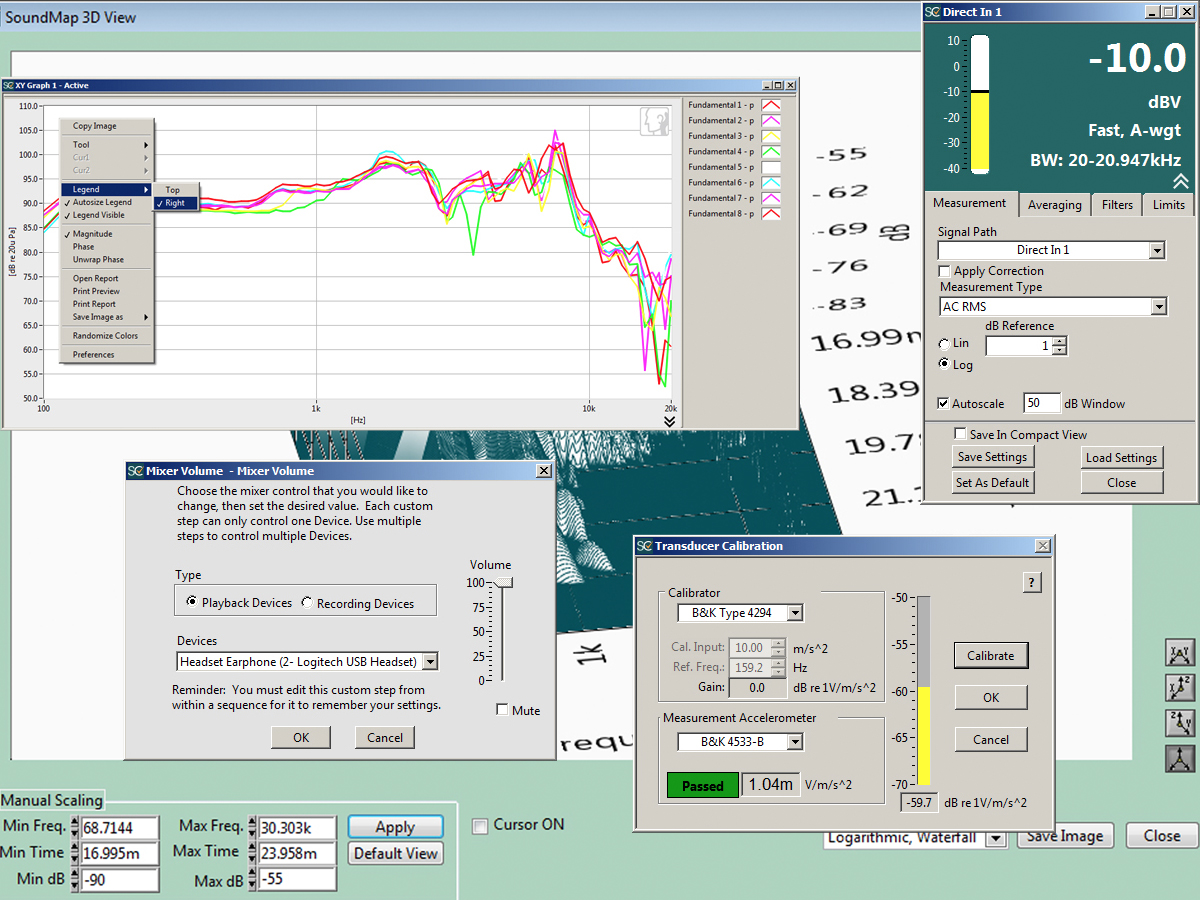Click the Passed status indicator
The height and width of the screenshot is (900, 1200).
click(x=702, y=786)
